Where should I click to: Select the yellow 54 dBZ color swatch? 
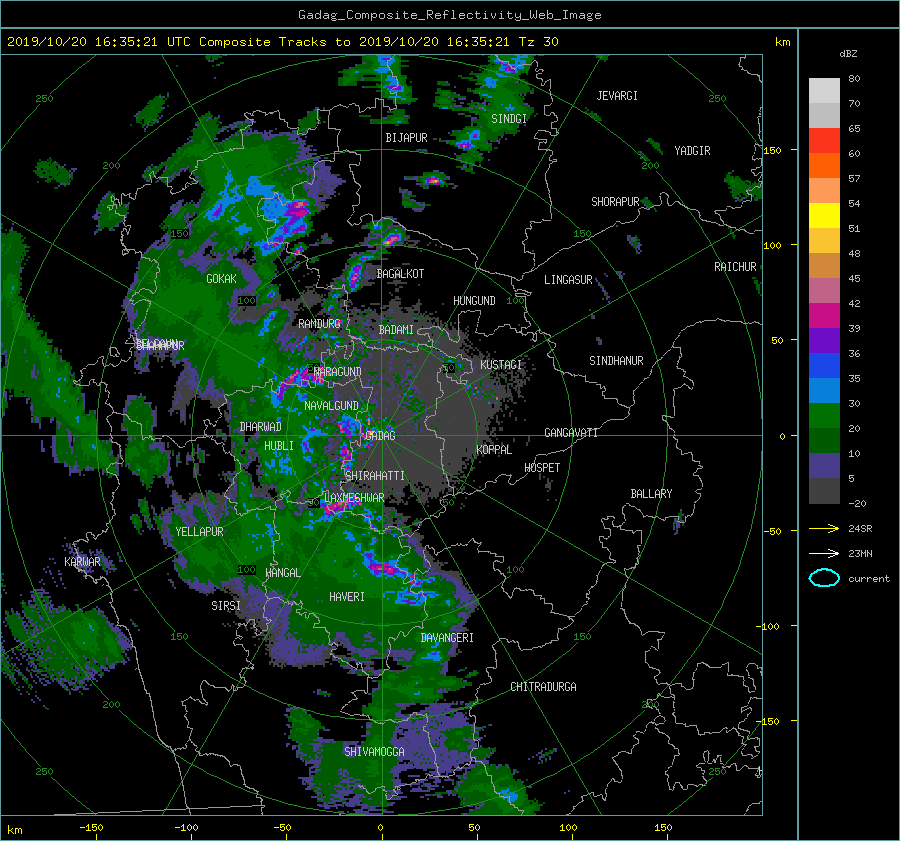tap(824, 215)
